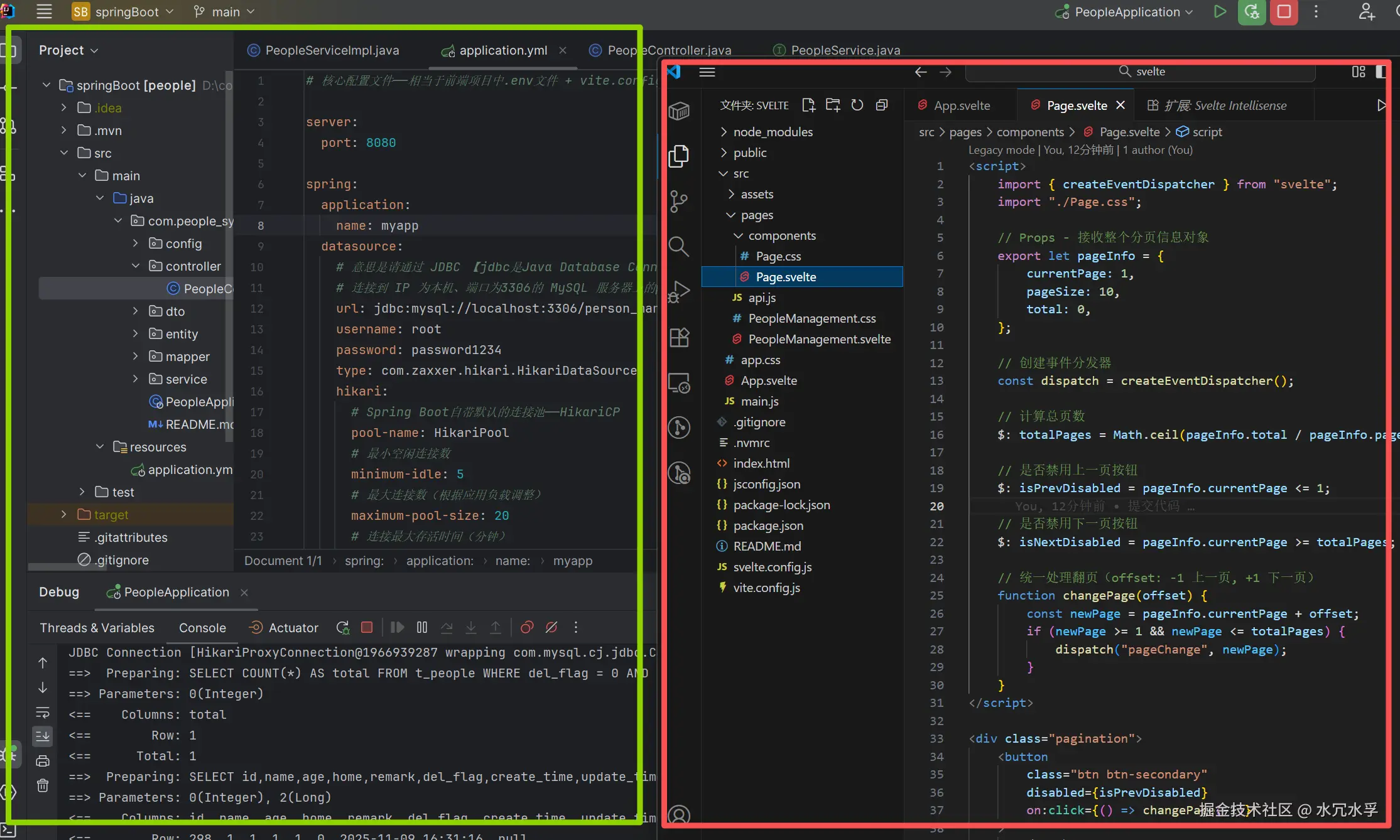Toggle Mute Breakpoints in debug toolbar
Viewport: 1400px width, 840px height.
(551, 627)
